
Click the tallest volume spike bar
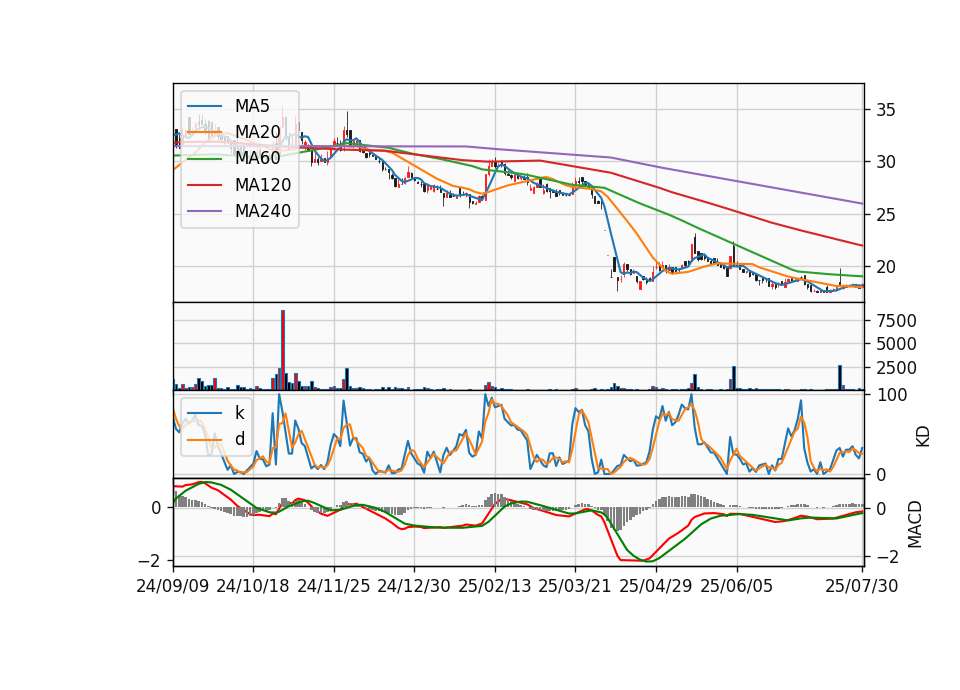tap(283, 350)
